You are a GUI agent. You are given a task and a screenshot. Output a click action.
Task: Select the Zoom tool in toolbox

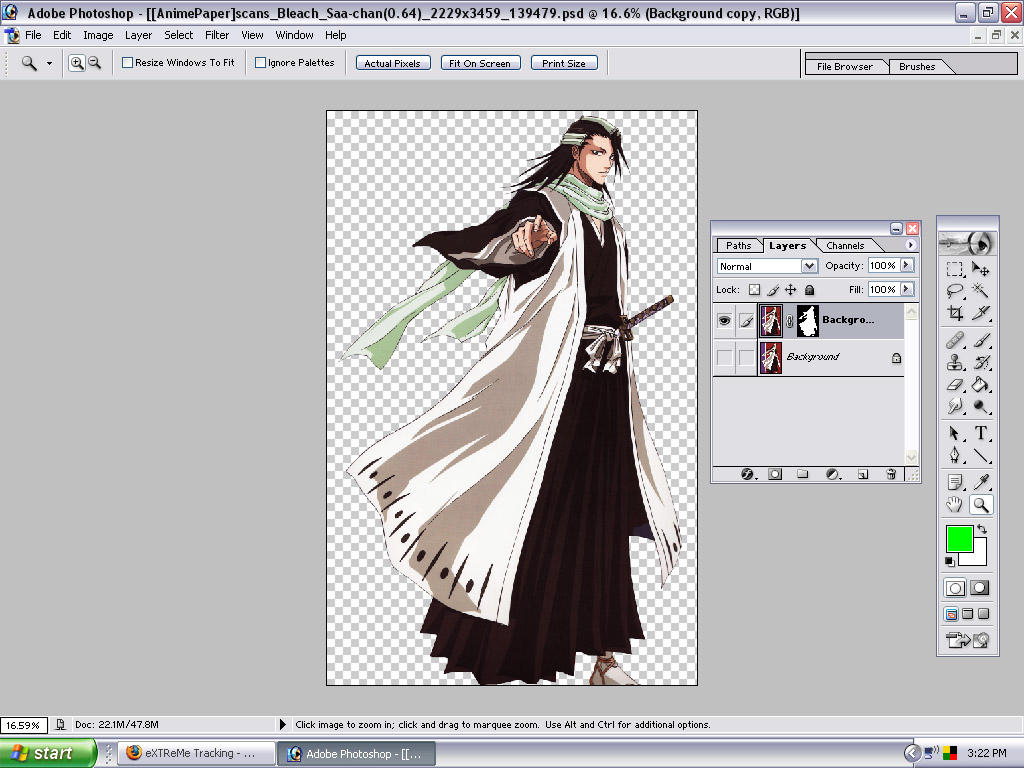(x=980, y=505)
